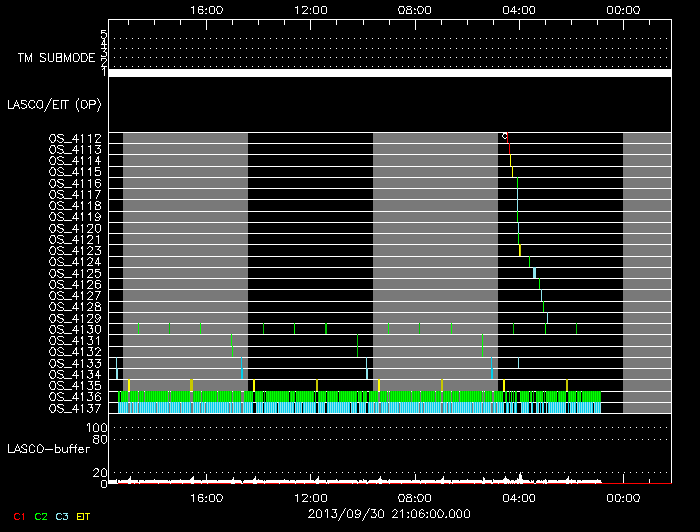Select the OS_4137 row label
700x532 pixels.
pos(75,408)
